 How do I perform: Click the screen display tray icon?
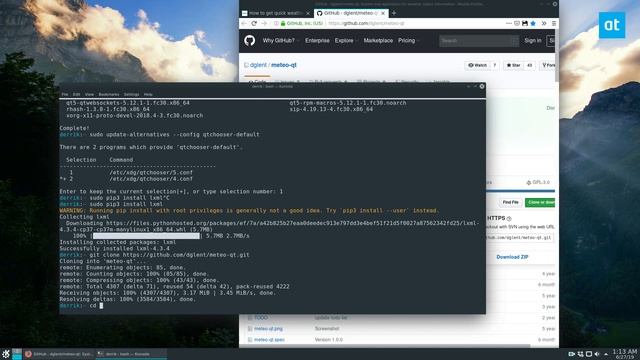tap(589, 354)
